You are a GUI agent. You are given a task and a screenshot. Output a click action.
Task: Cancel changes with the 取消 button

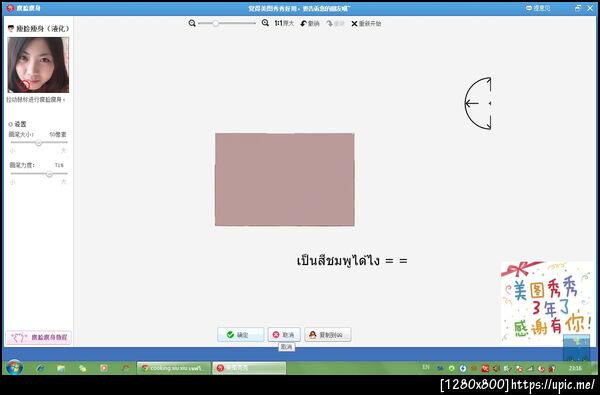[284, 335]
